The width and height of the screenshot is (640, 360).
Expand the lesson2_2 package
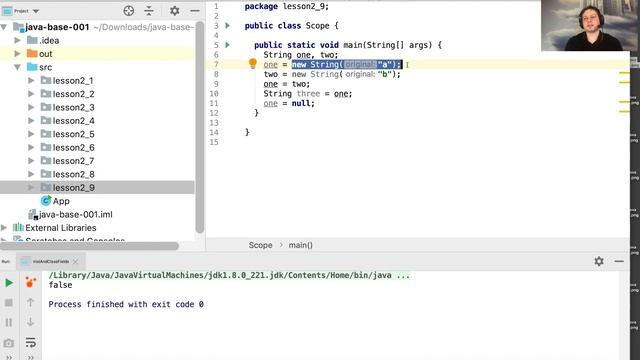tap(31, 94)
